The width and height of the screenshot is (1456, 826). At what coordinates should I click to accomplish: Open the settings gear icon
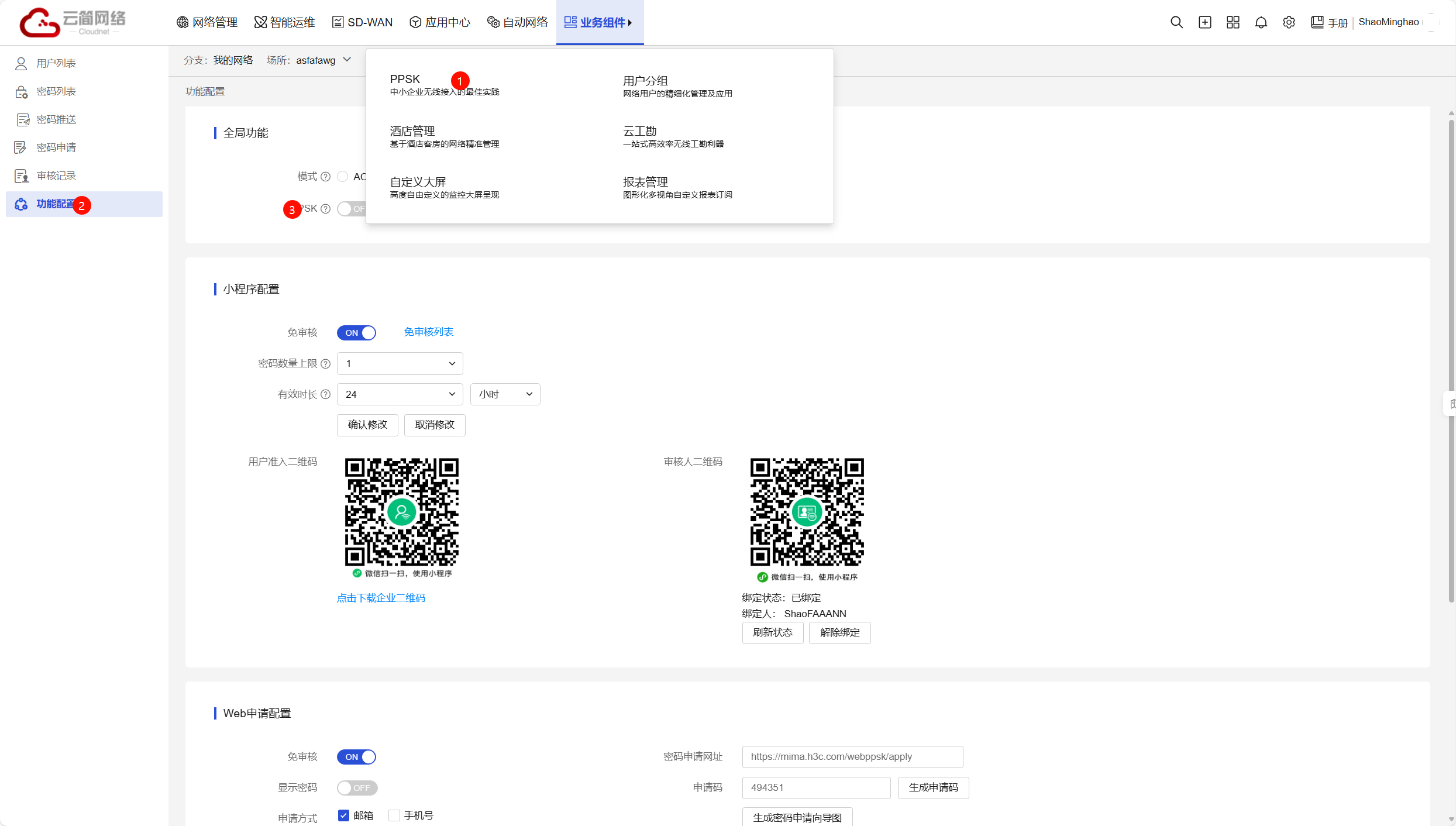pos(1289,22)
